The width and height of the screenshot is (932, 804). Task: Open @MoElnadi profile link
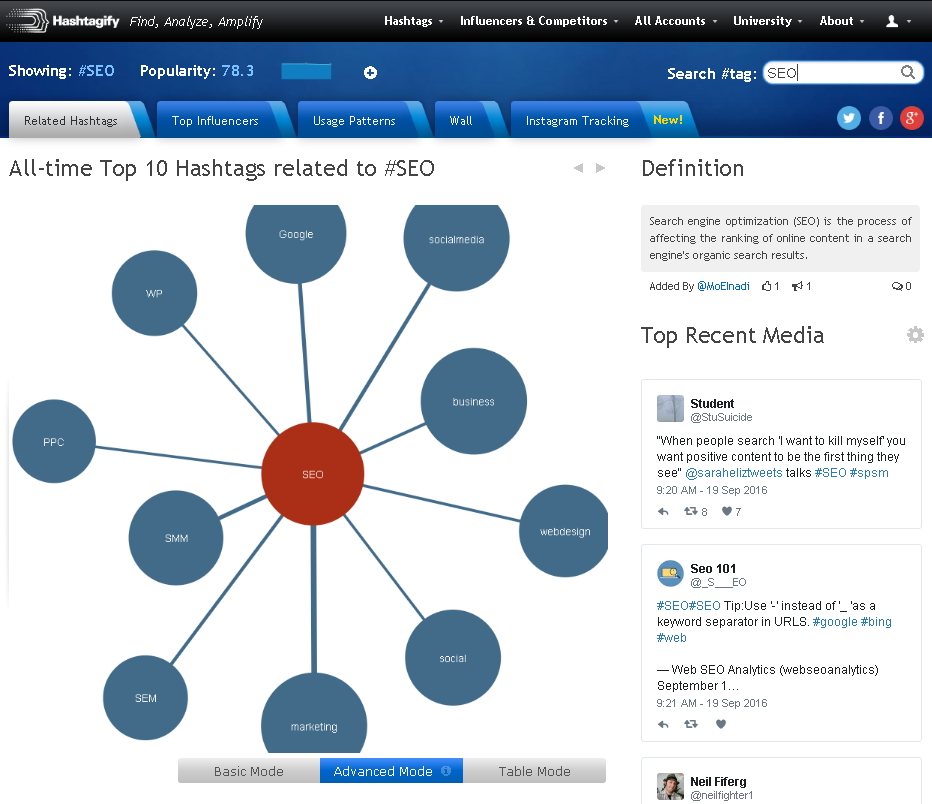723,286
